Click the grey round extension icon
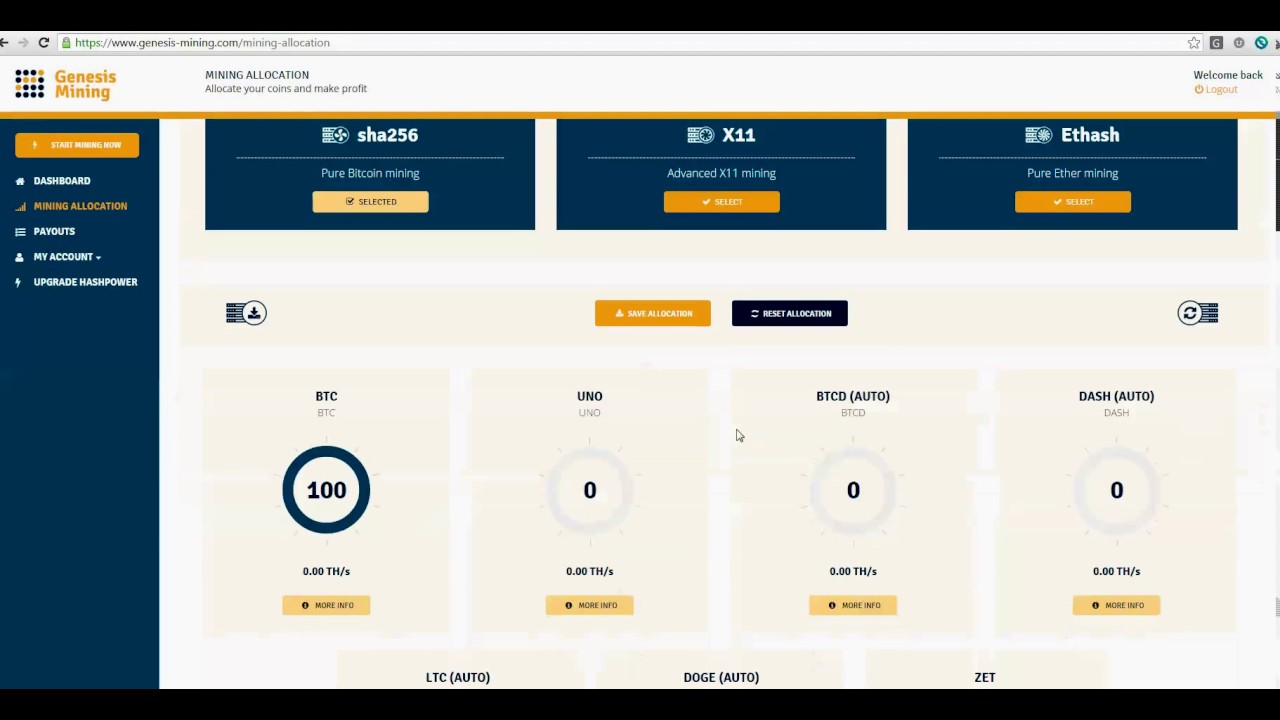The image size is (1280, 720). [x=1239, y=43]
